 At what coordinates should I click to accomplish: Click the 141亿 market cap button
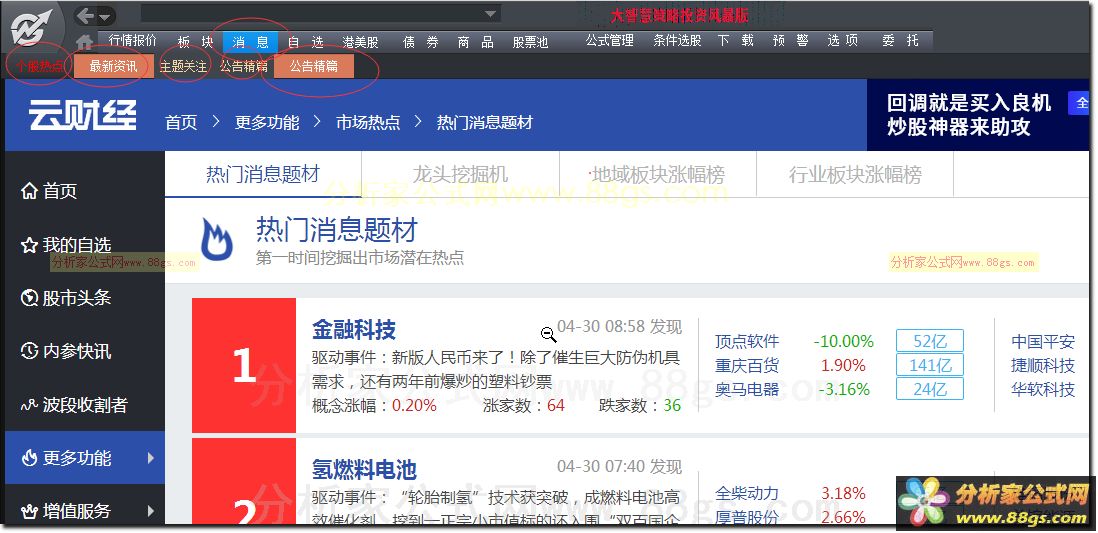(x=930, y=365)
